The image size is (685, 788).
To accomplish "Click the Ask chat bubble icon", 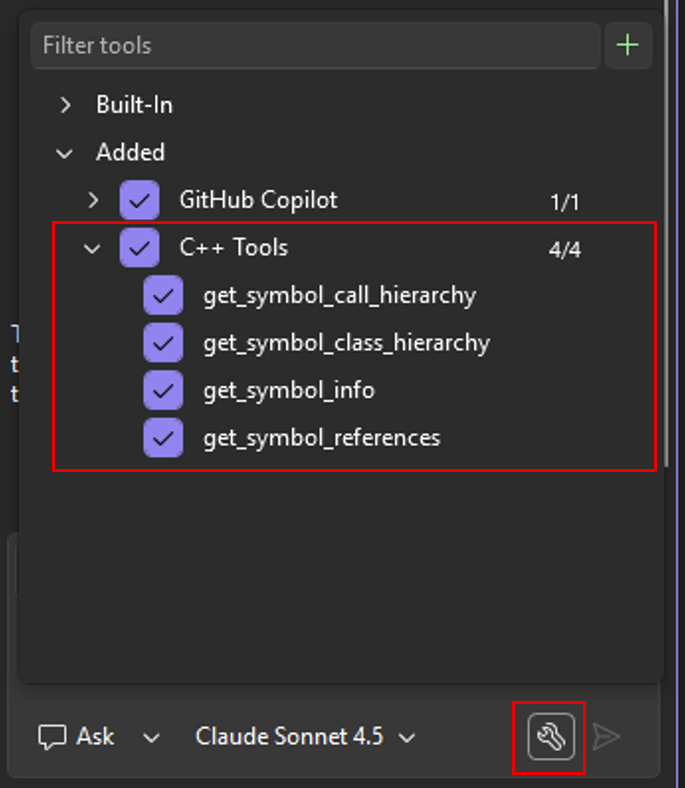I will pyautogui.click(x=52, y=738).
